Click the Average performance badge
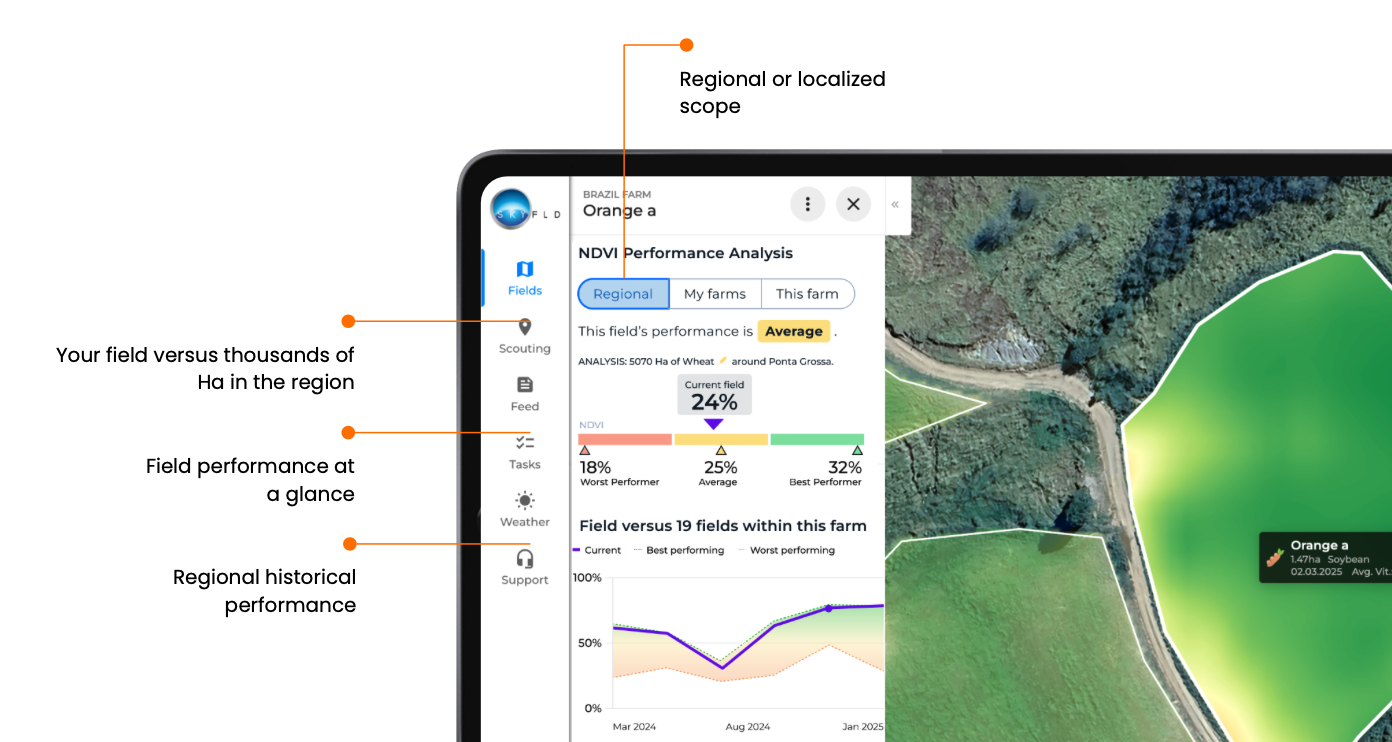Viewport: 1392px width, 742px height. [x=794, y=331]
